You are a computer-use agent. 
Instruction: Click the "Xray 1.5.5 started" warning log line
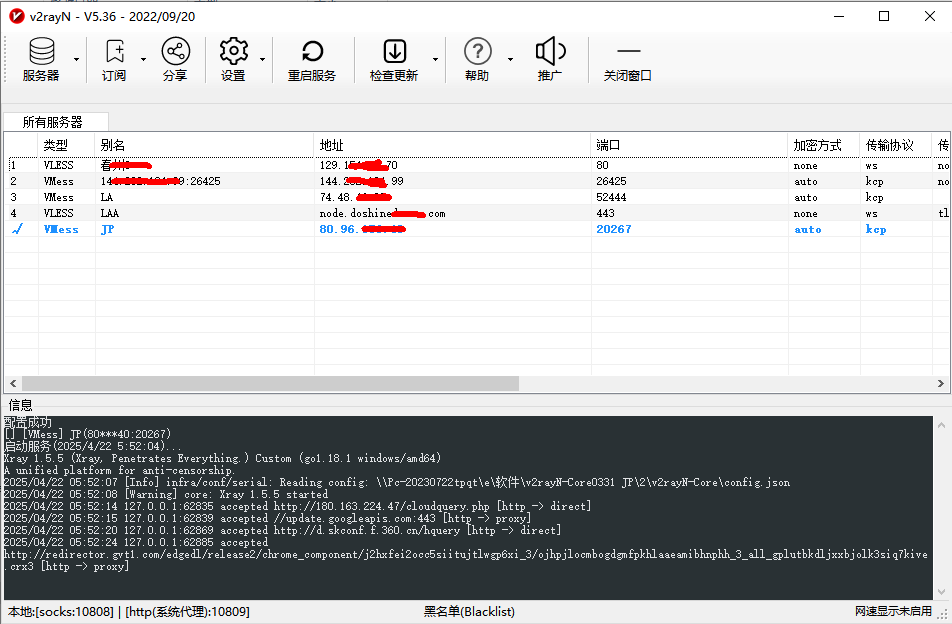pos(166,494)
